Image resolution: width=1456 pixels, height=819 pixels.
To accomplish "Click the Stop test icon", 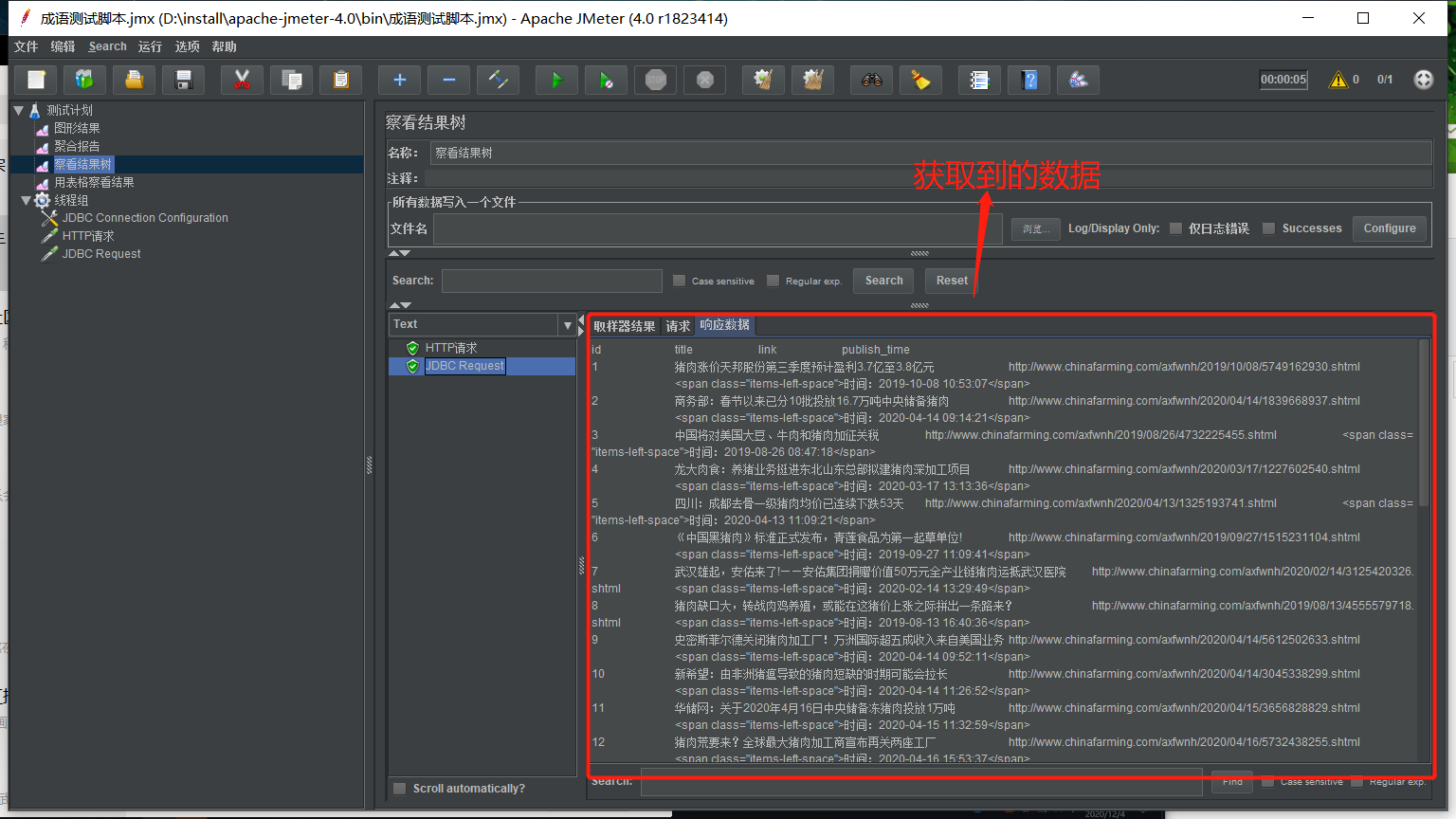I will click(x=656, y=80).
